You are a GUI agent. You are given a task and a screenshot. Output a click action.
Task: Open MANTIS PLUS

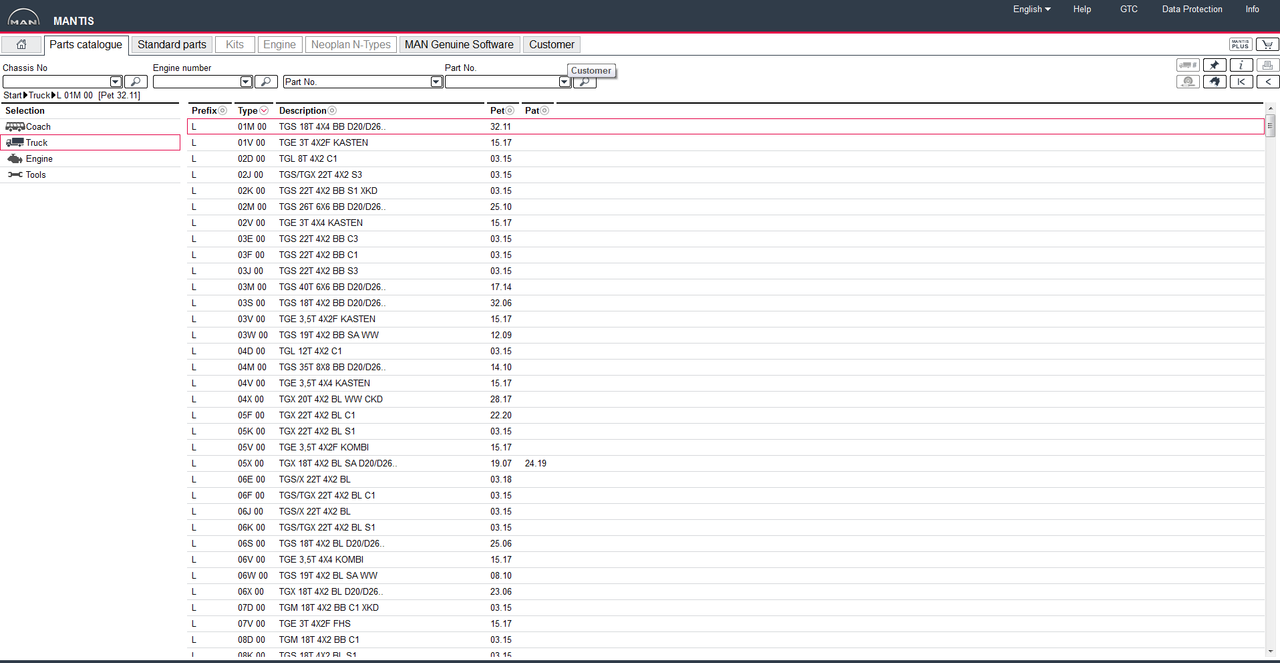(x=1240, y=45)
